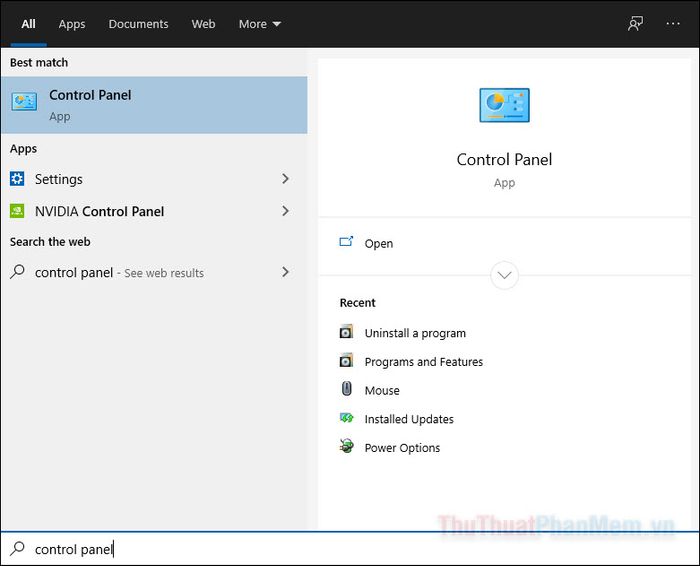Image resolution: width=700 pixels, height=566 pixels.
Task: Click the Power Options icon under Recent
Action: (x=346, y=447)
